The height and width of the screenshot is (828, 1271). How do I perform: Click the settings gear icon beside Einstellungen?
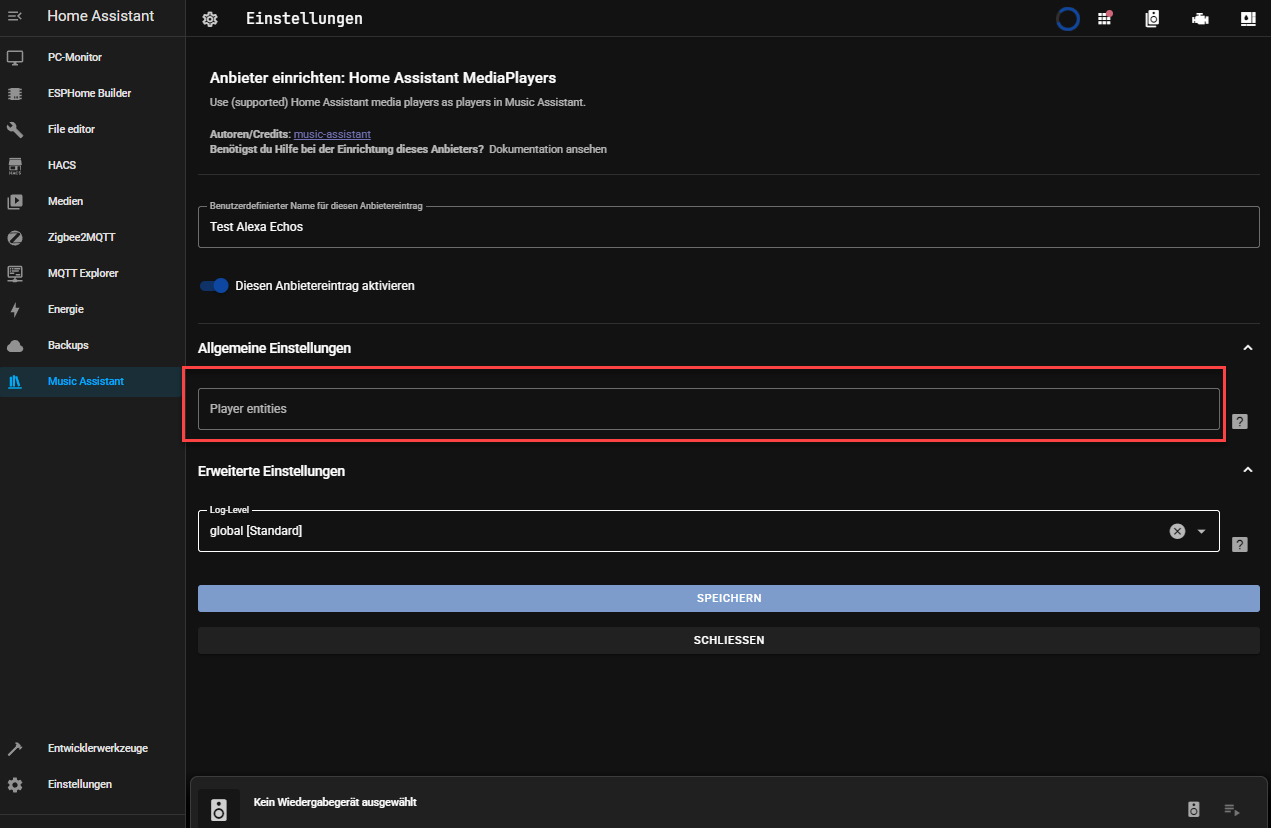209,19
